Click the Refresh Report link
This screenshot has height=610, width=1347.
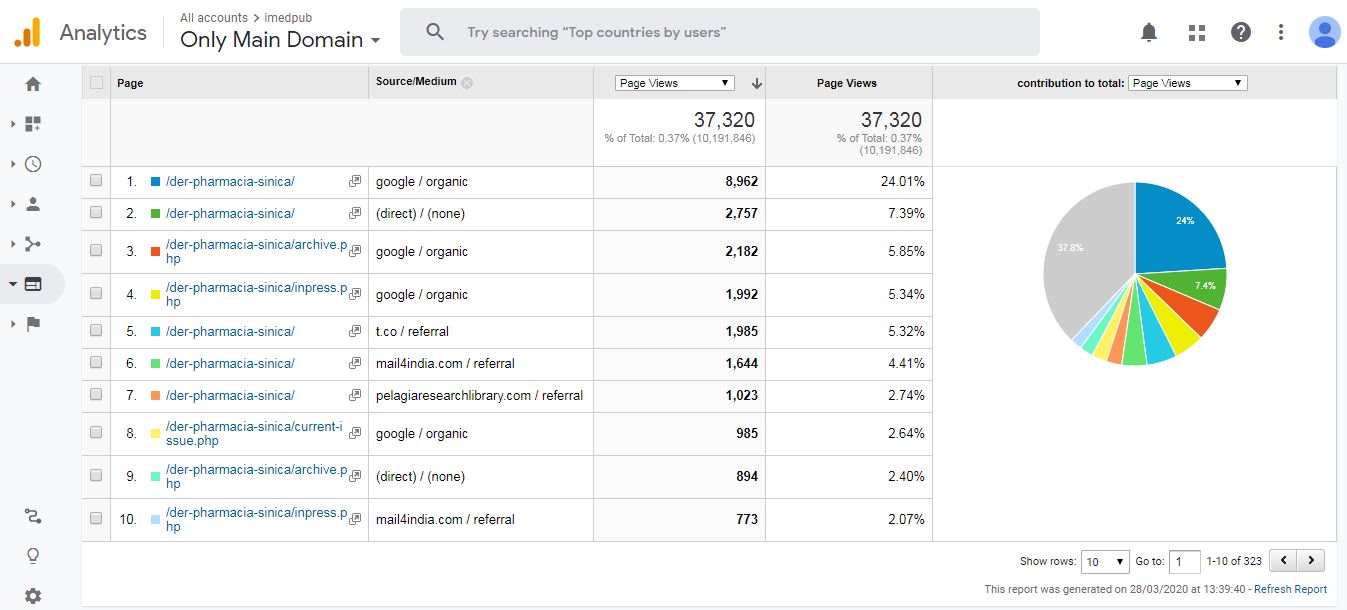[1290, 589]
